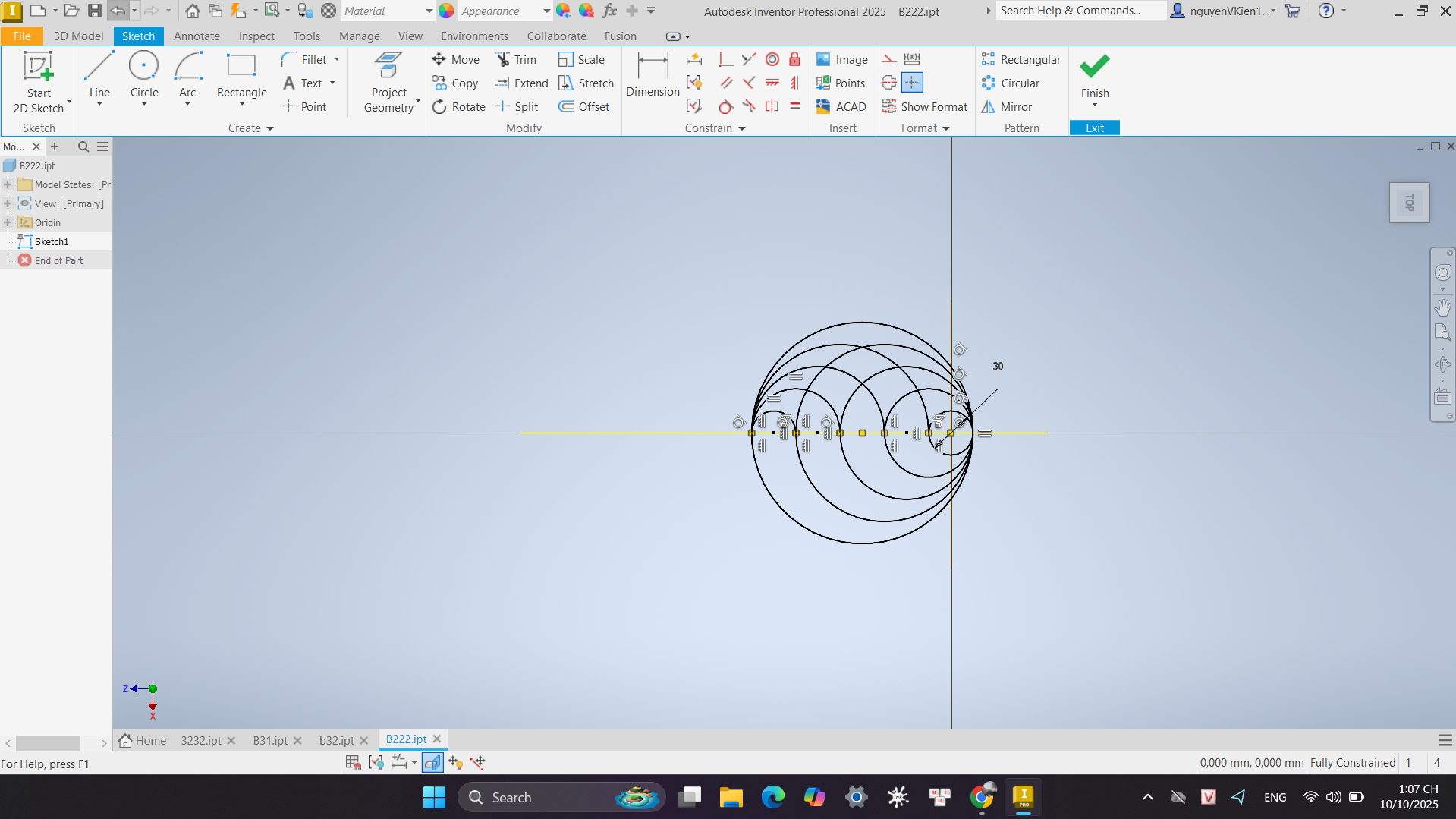Switch to the 3D Model ribbon tab
Viewport: 1456px width, 819px height.
click(x=78, y=36)
